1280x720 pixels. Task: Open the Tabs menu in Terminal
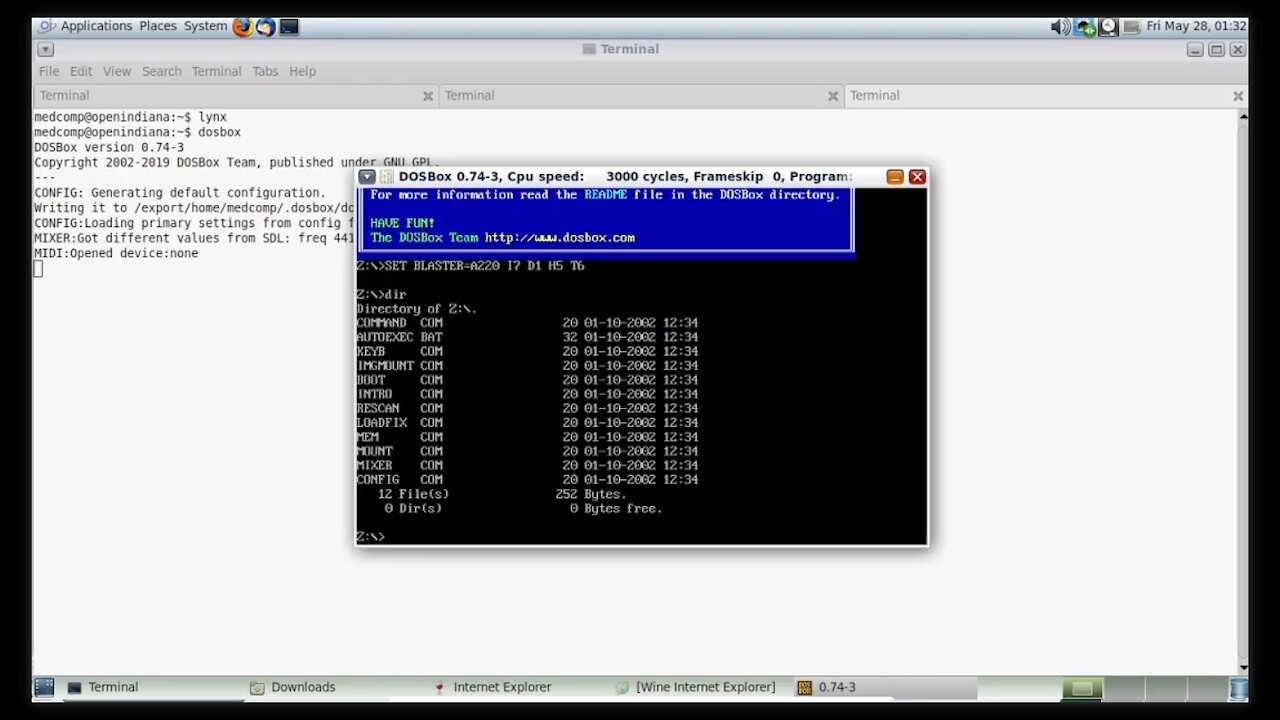pyautogui.click(x=265, y=71)
